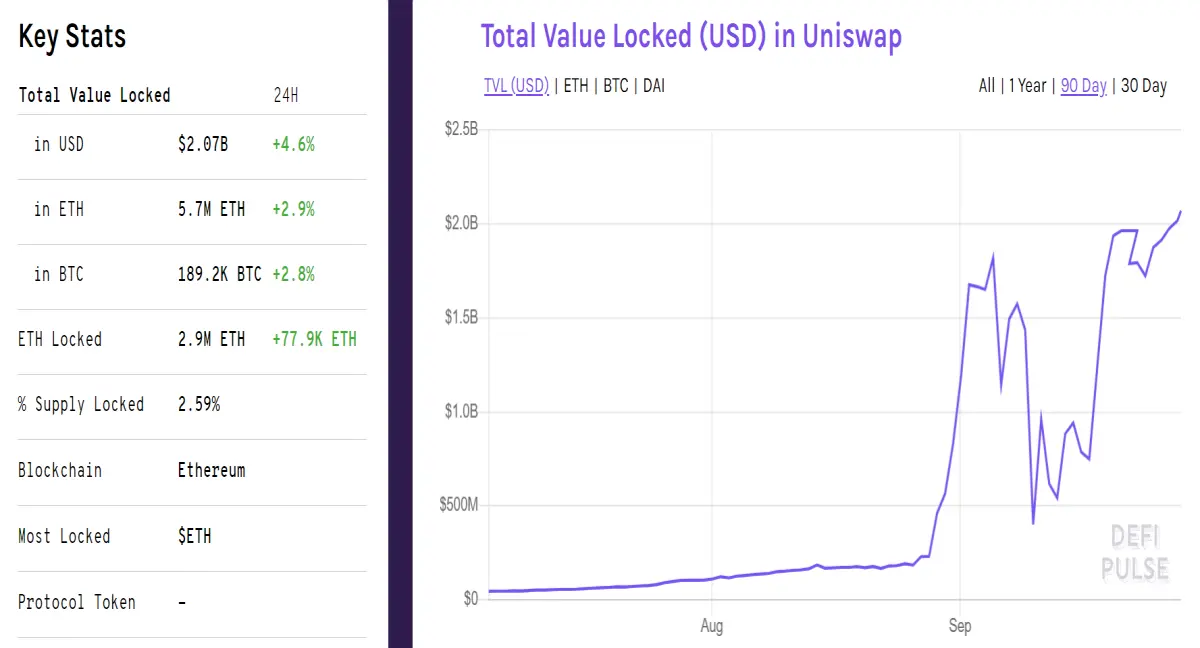Viewport: 1200px width, 648px height.
Task: Click the '+2.8%' change for BTC
Action: click(x=293, y=274)
